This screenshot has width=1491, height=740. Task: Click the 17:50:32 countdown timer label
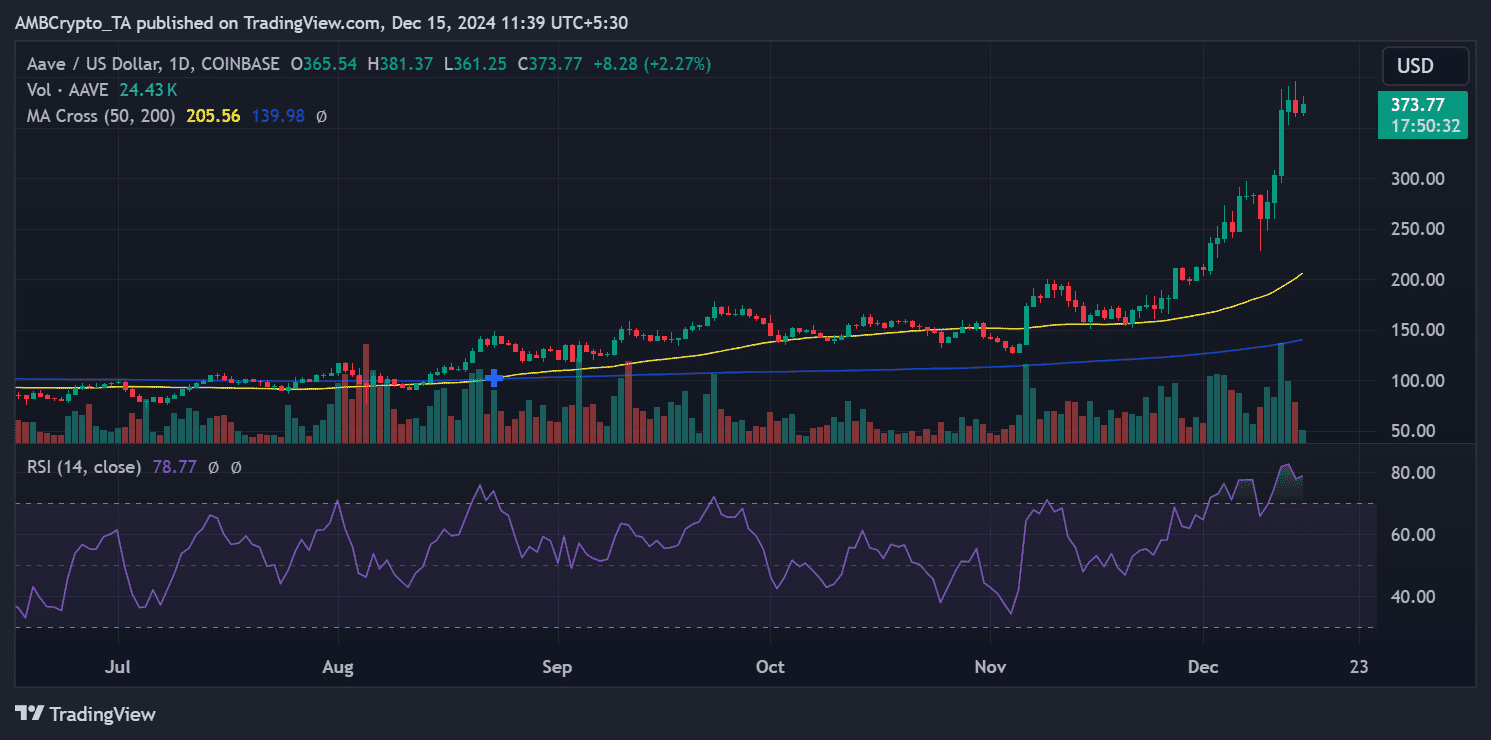tap(1422, 127)
